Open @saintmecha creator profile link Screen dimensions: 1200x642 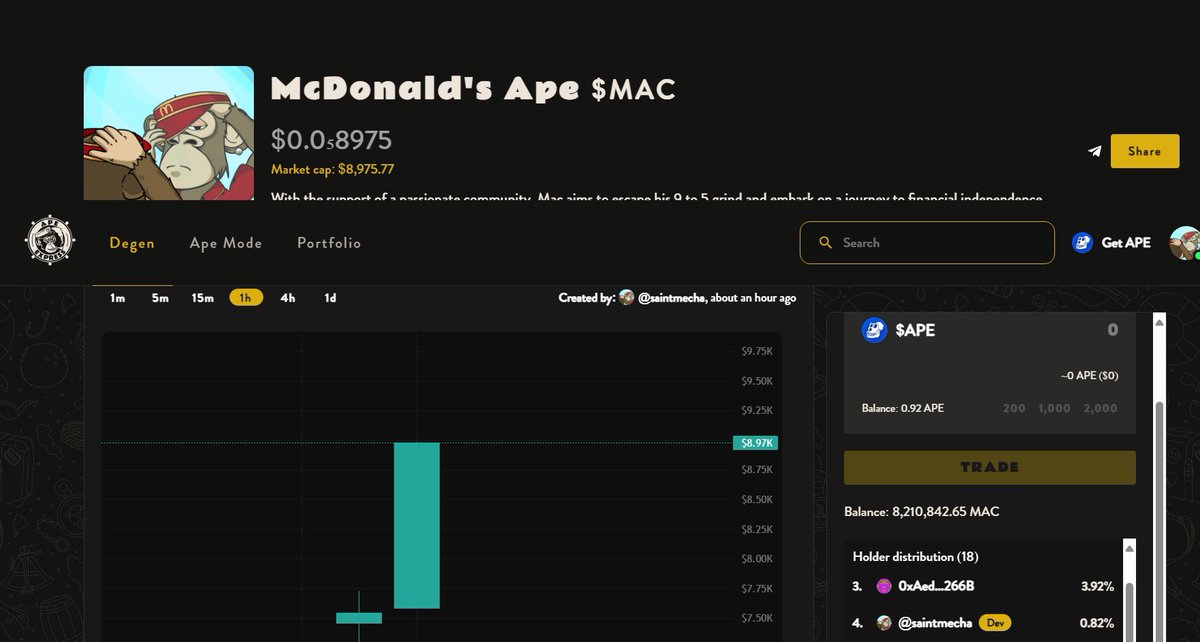(671, 298)
